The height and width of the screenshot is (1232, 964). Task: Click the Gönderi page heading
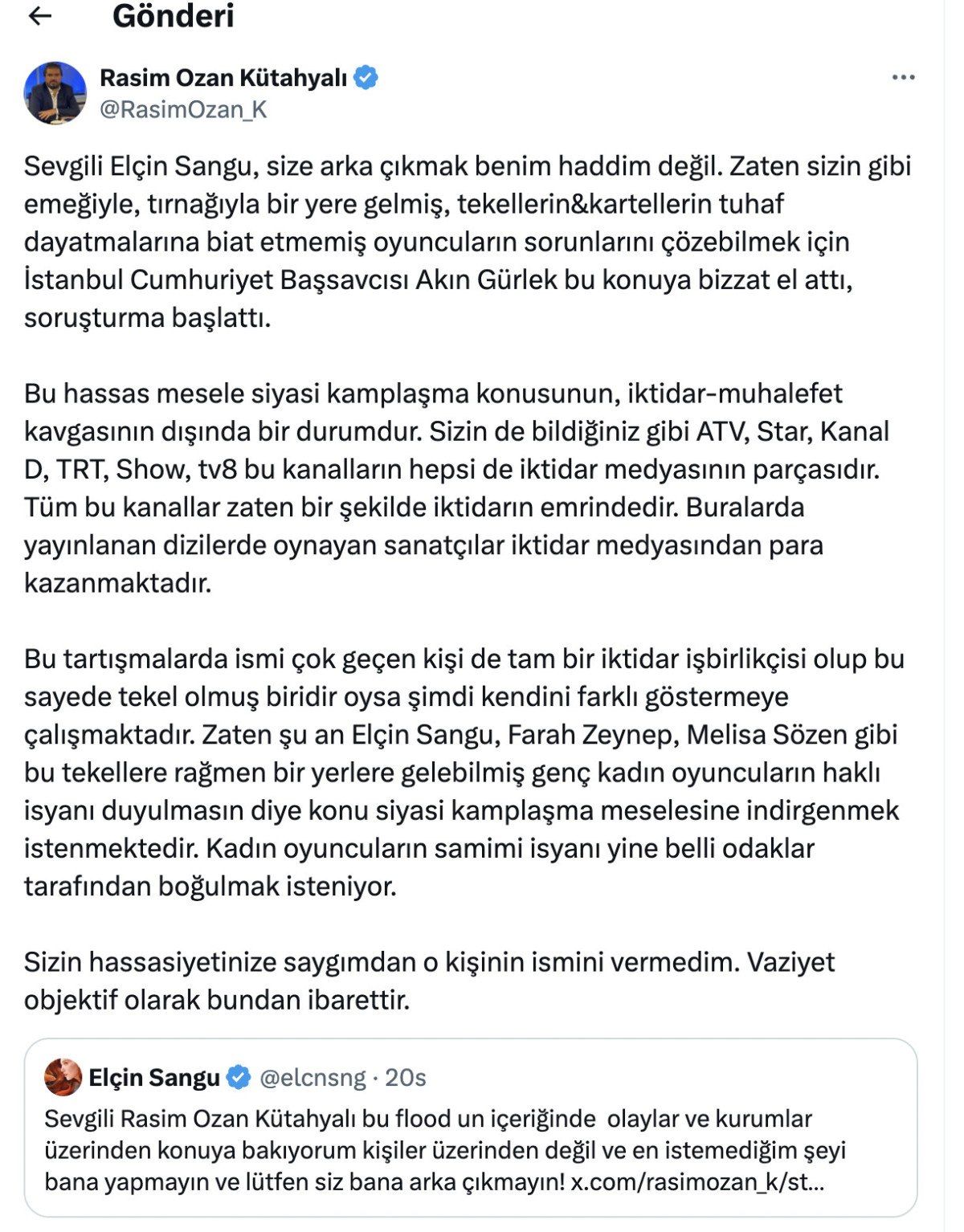point(173,16)
